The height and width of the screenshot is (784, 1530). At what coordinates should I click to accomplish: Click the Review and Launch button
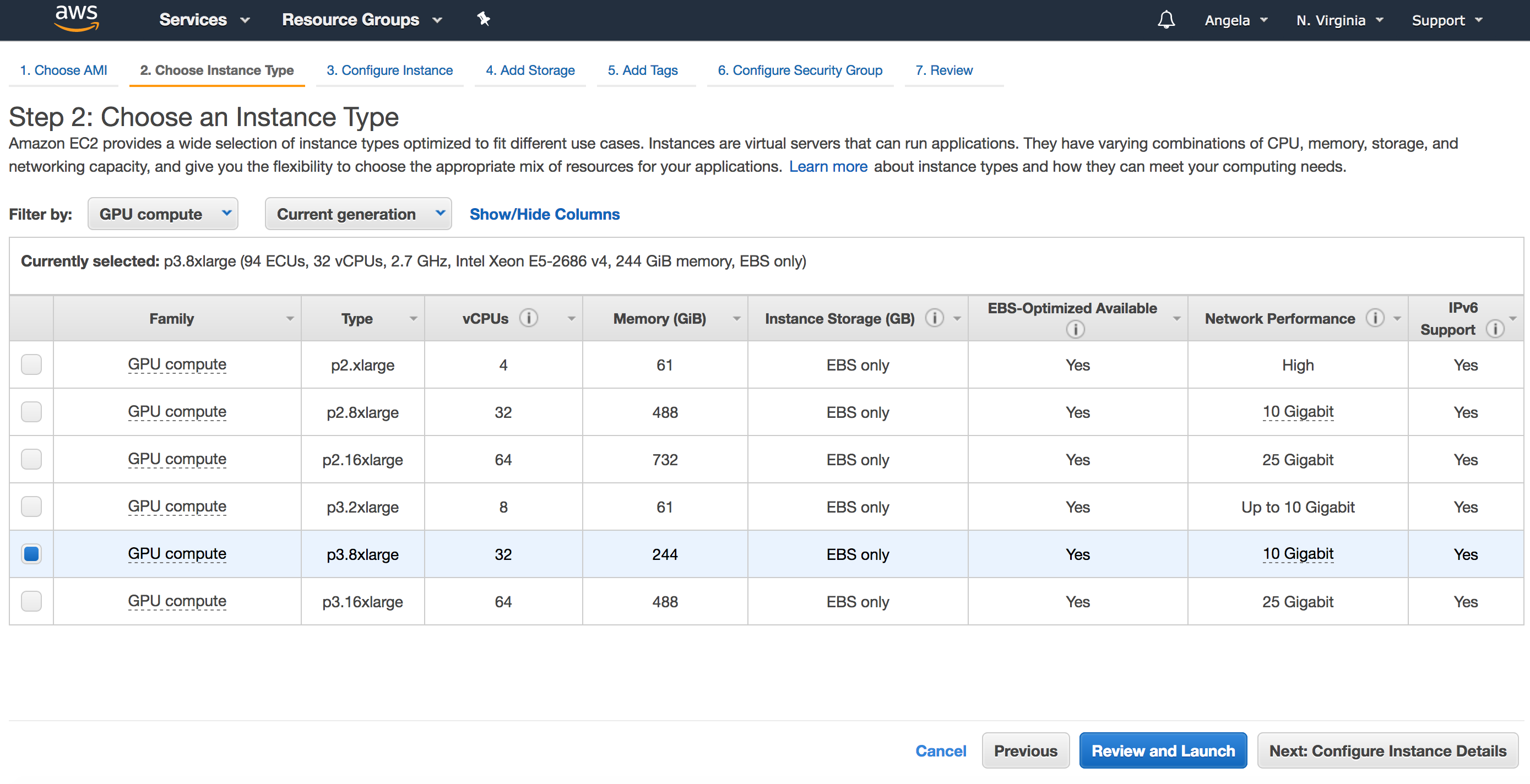click(x=1162, y=751)
